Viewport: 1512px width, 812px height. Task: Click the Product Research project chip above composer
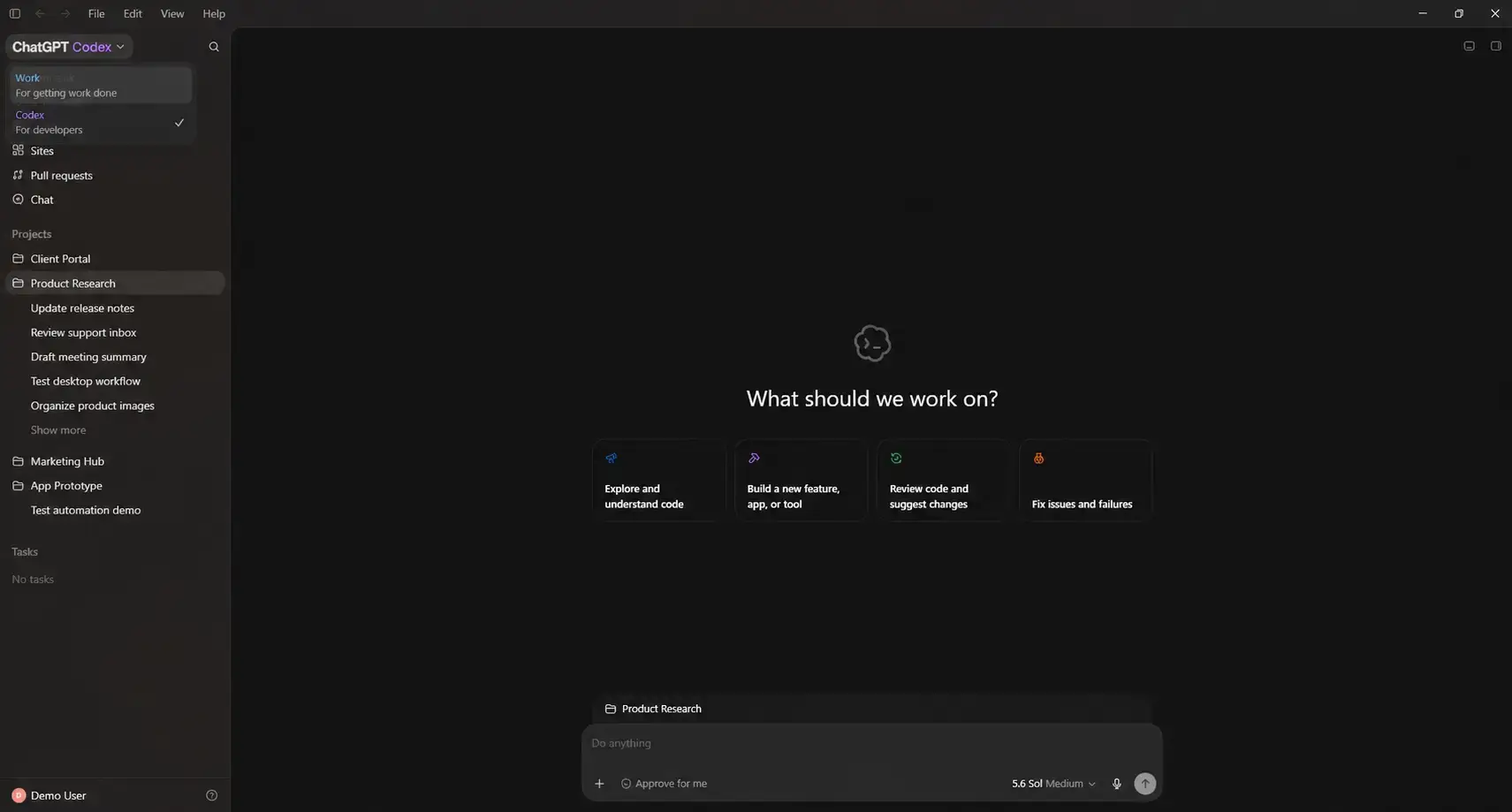[x=653, y=709]
